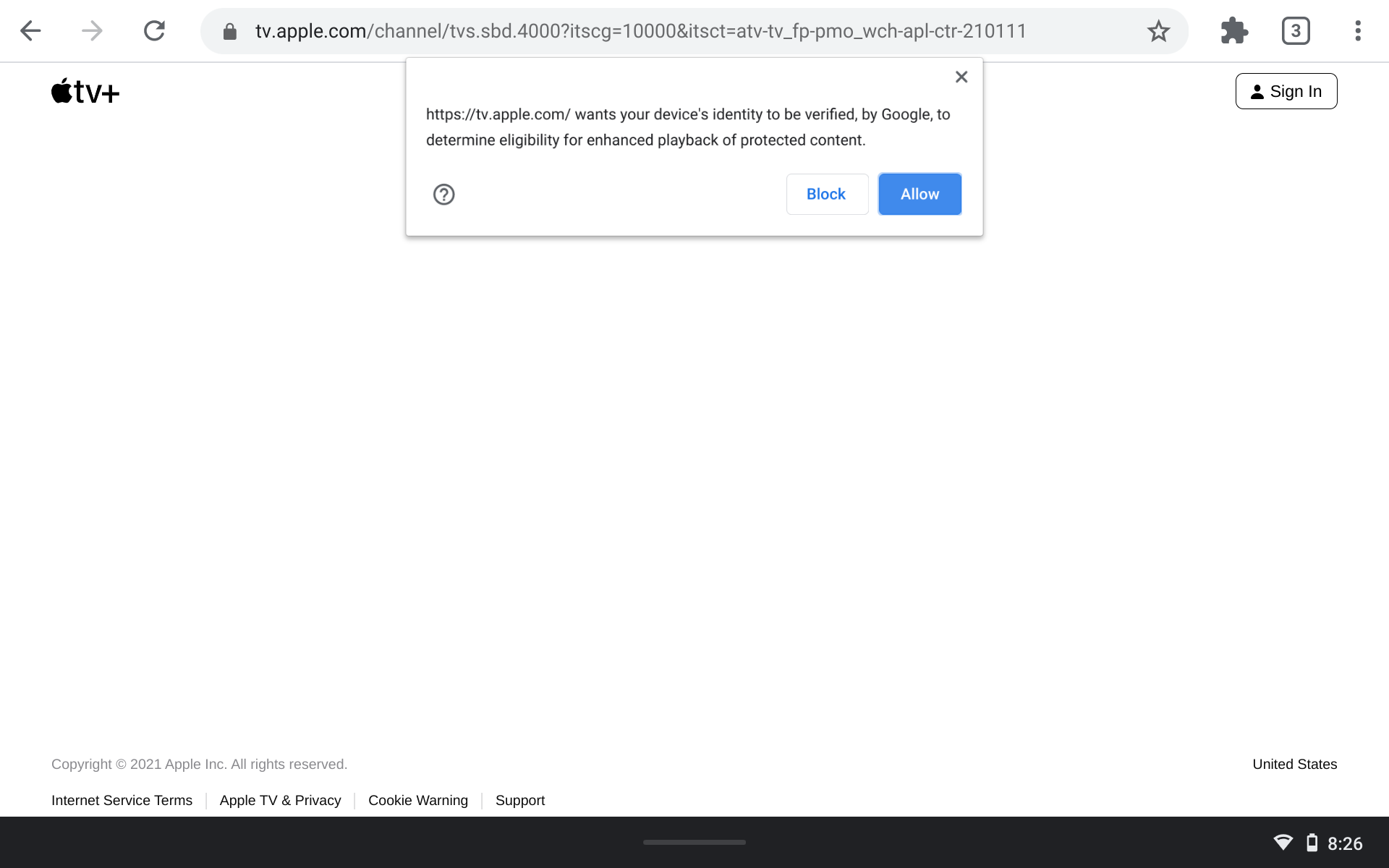The image size is (1389, 868).
Task: Open the tab switcher showing 3 tabs
Action: coord(1296,31)
